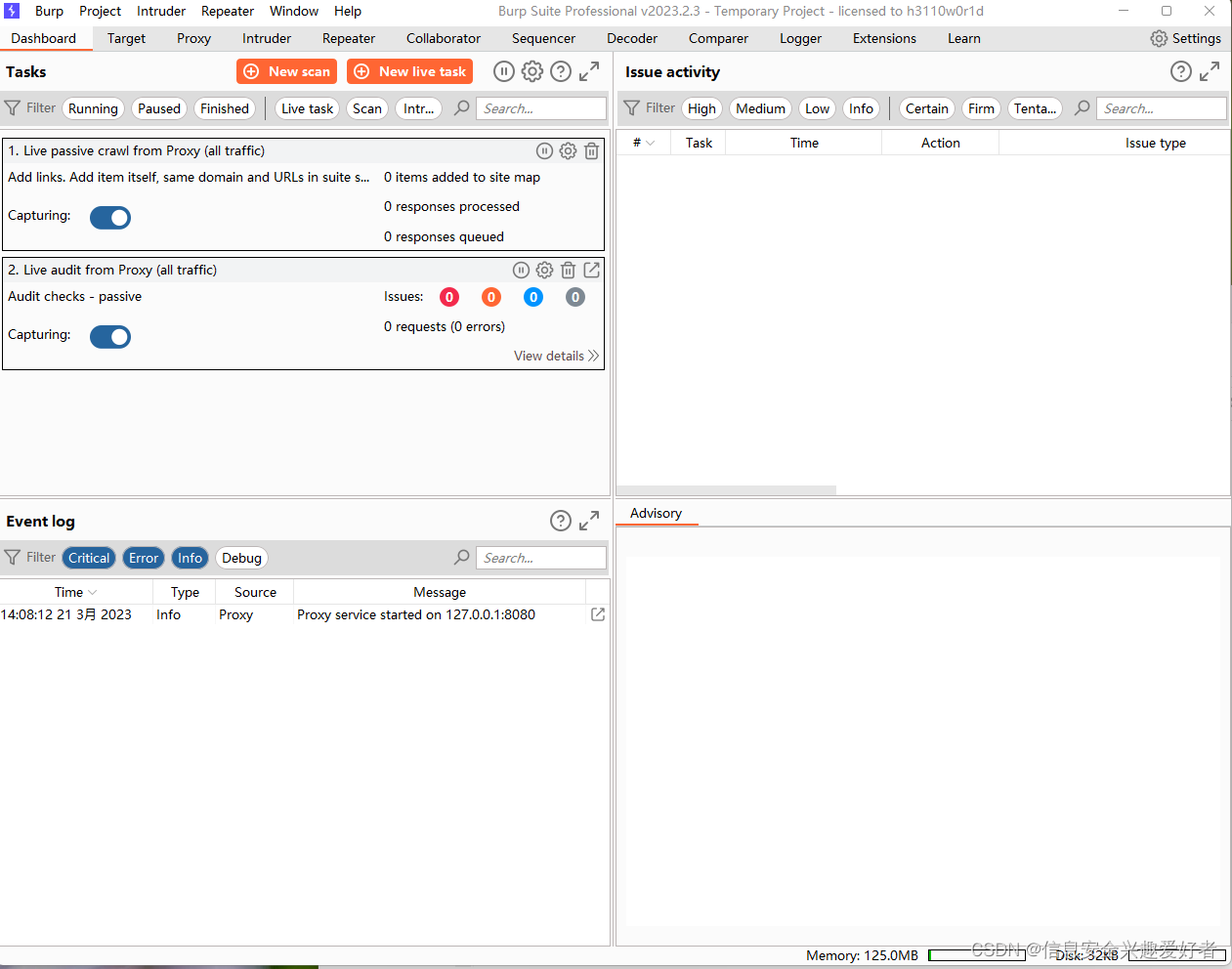This screenshot has width=1232, height=969.
Task: Open Issue activity help icon
Action: [x=1181, y=71]
